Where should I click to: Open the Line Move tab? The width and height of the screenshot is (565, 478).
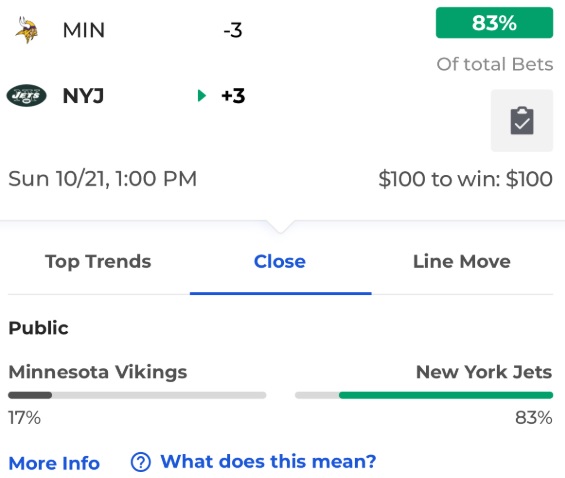[462, 262]
